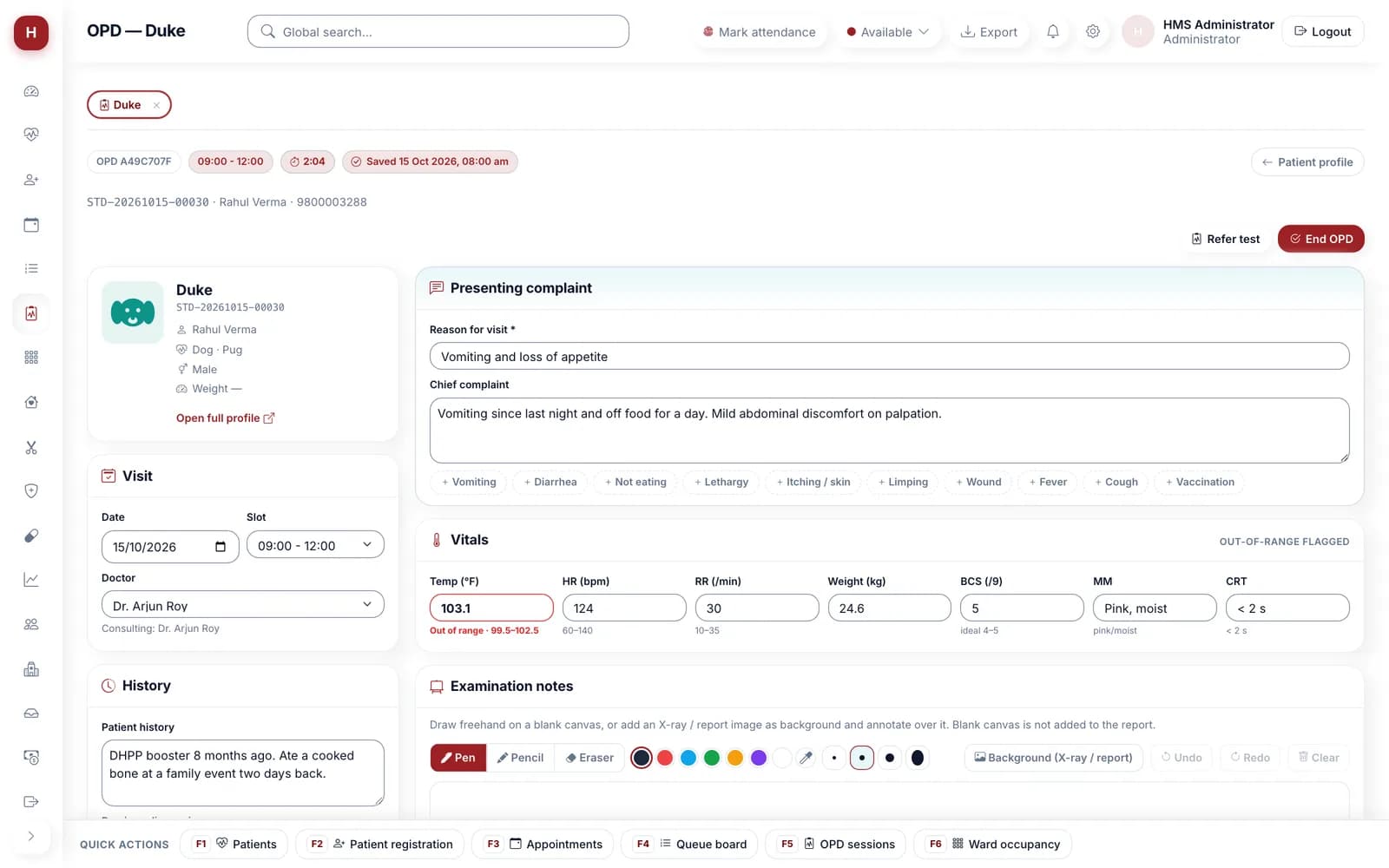Open the add-patient person icon in sidebar
Viewport: 1389px width, 868px height.
(x=31, y=180)
